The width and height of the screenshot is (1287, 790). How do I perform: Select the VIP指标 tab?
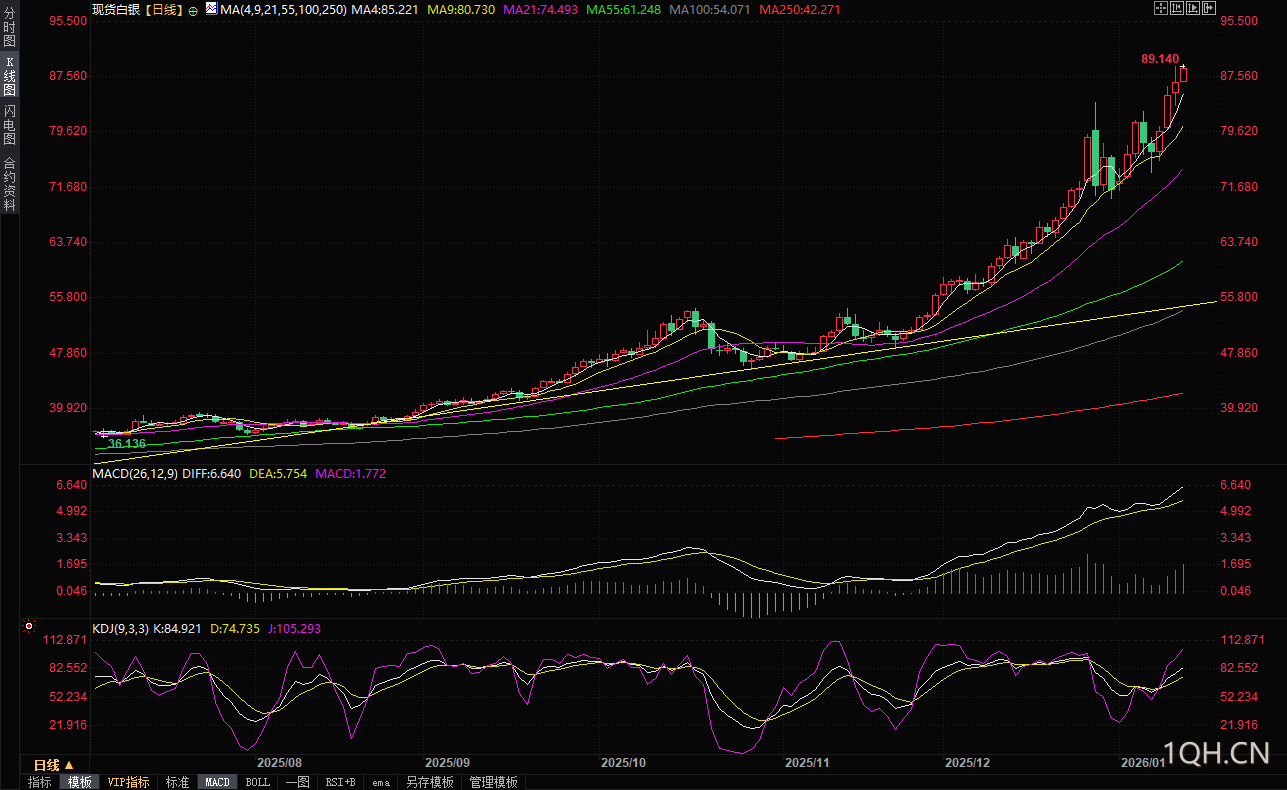pyautogui.click(x=128, y=782)
